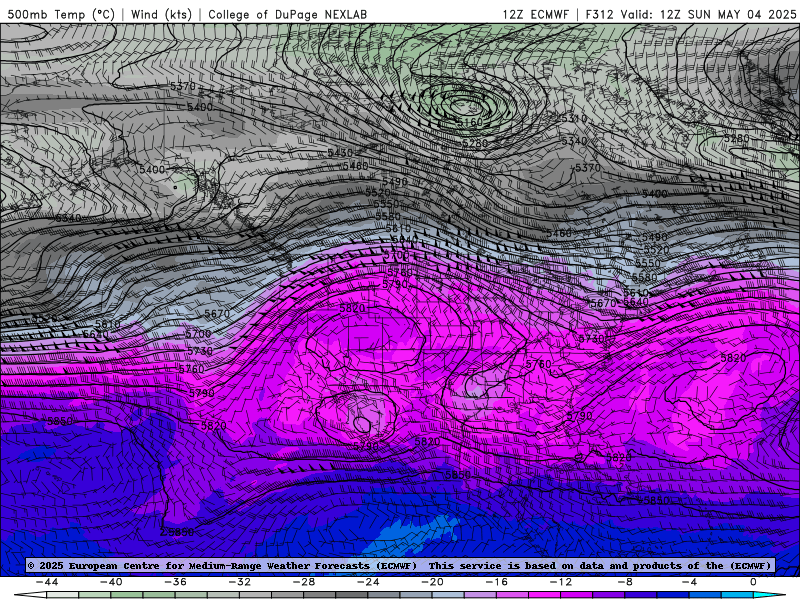Screen dimensions: 800x600
Task: Click the -24 value on the color scale
Action: click(368, 582)
